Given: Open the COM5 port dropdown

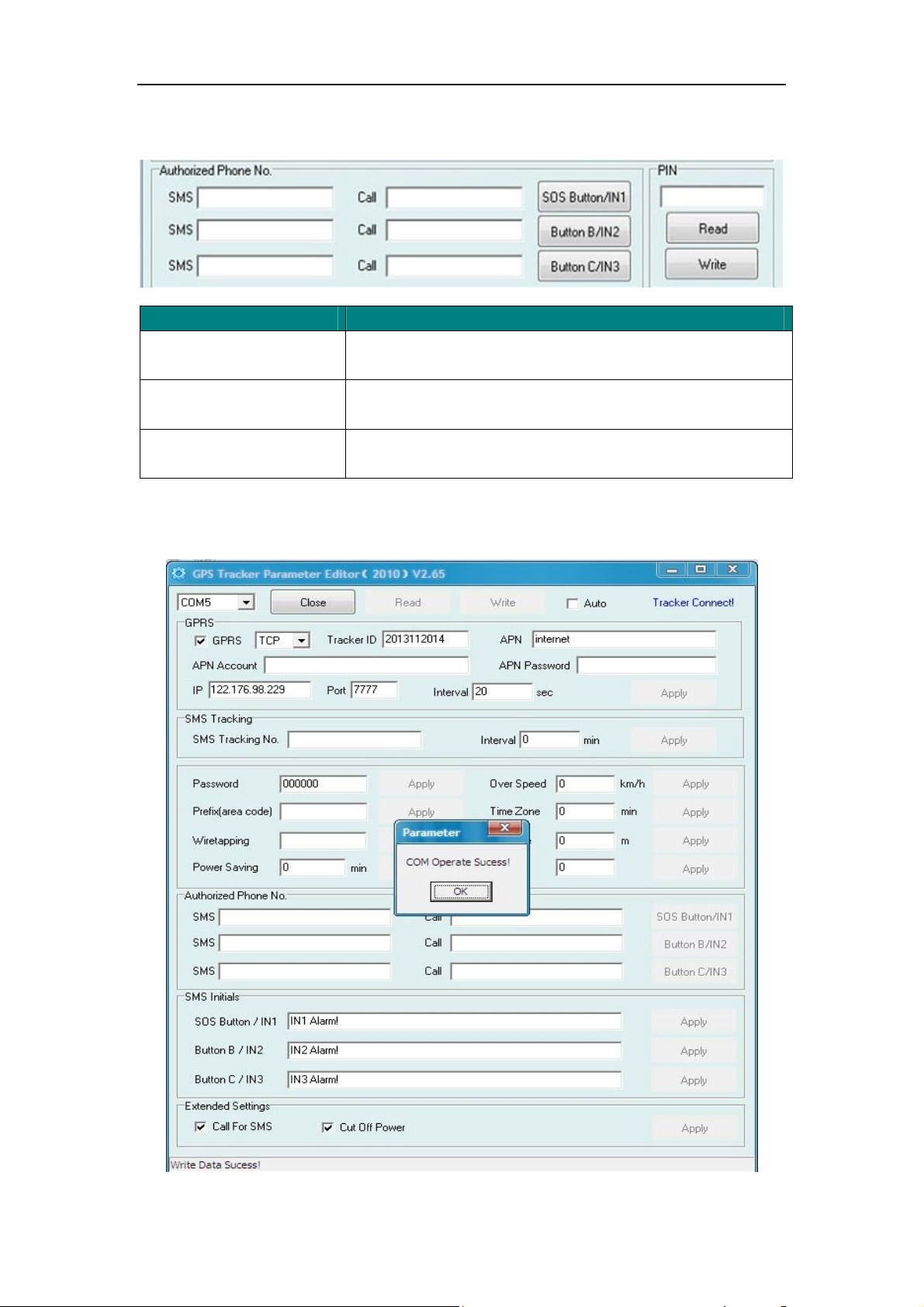Looking at the screenshot, I should 246,603.
